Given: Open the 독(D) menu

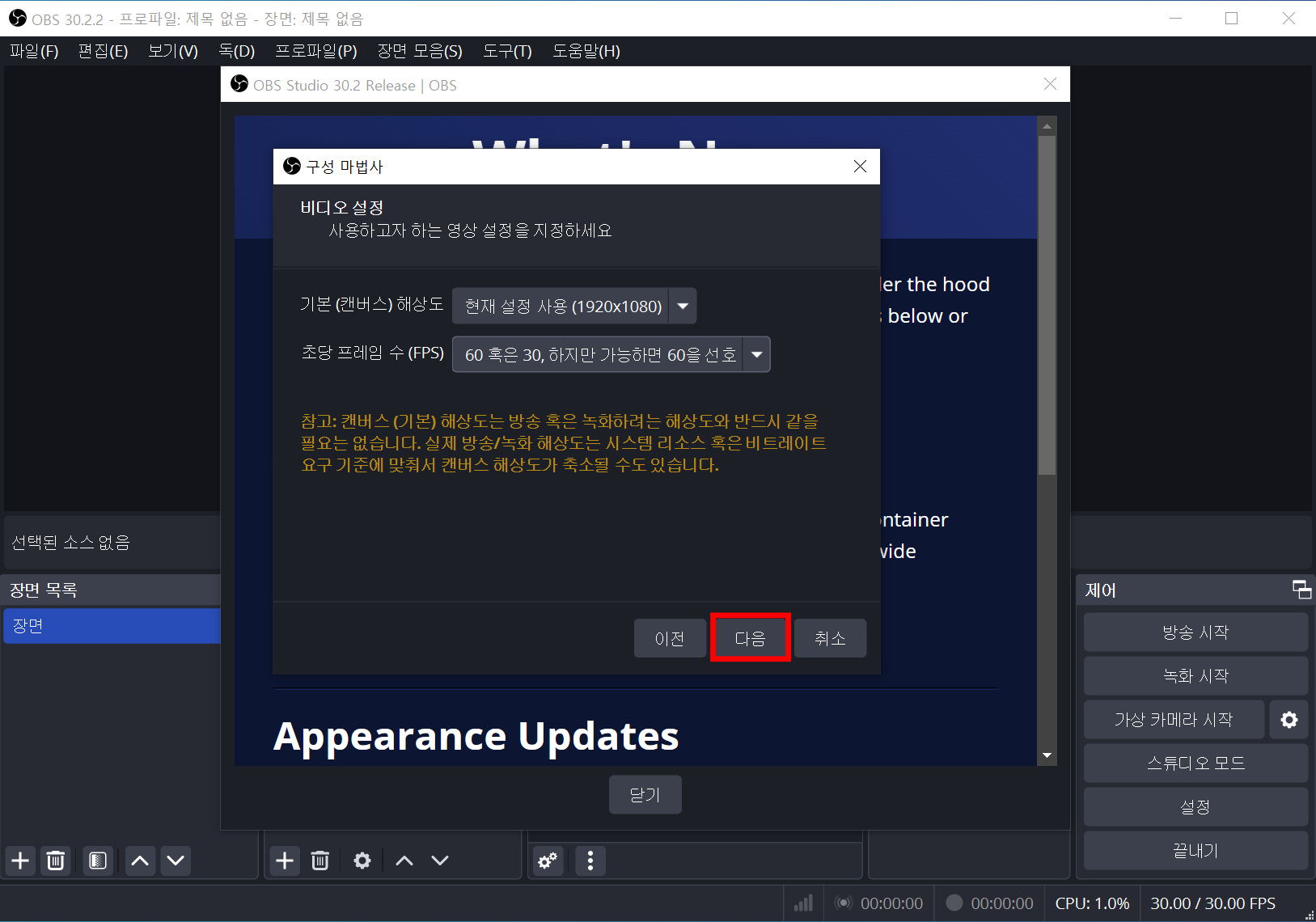Looking at the screenshot, I should (x=237, y=51).
